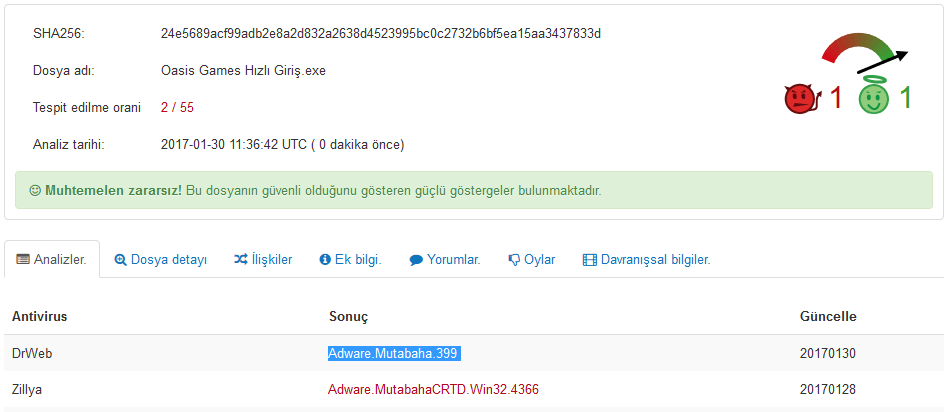Click the speech bubble icon beside Yorumlar

pyautogui.click(x=416, y=260)
